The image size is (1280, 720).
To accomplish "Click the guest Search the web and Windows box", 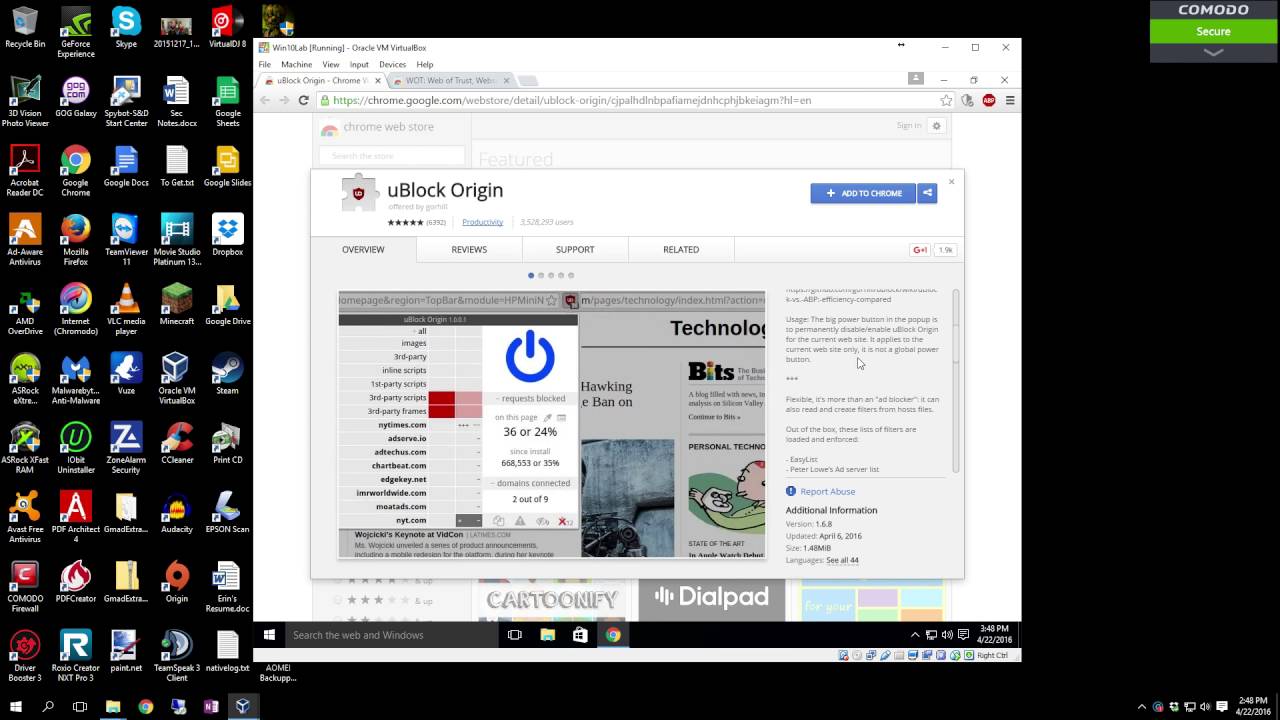I will click(x=391, y=634).
